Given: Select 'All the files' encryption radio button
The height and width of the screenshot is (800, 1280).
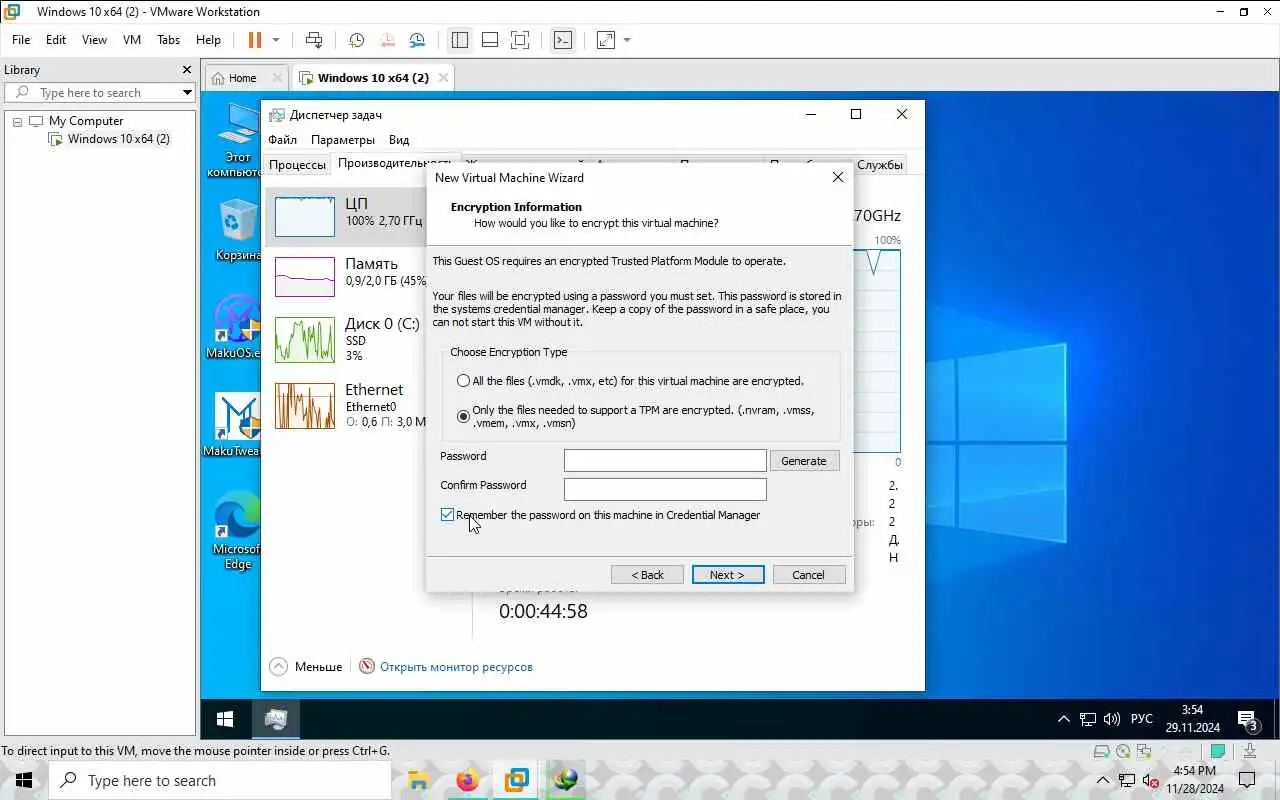Looking at the screenshot, I should click(x=463, y=381).
